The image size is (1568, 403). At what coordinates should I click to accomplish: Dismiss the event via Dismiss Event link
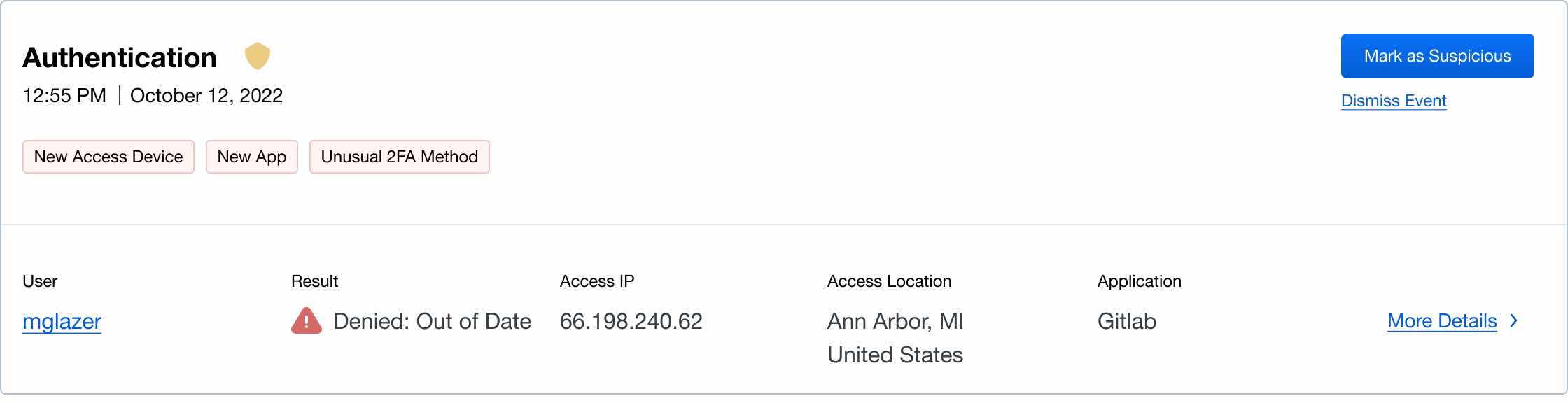click(x=1394, y=101)
